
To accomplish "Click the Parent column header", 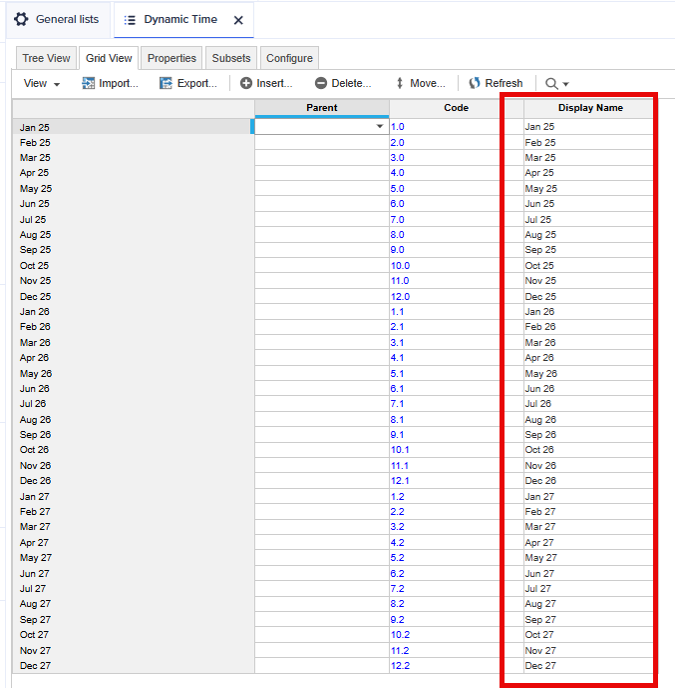I will pyautogui.click(x=322, y=108).
